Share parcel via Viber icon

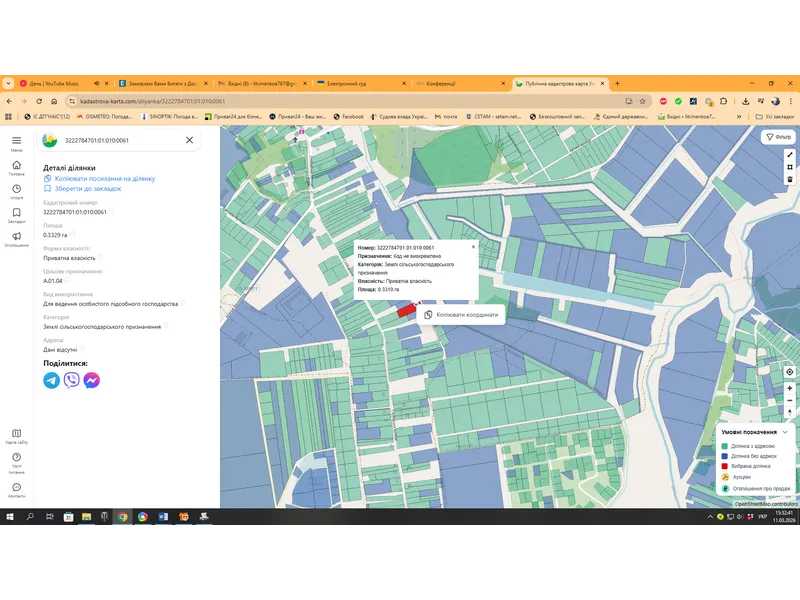71,380
